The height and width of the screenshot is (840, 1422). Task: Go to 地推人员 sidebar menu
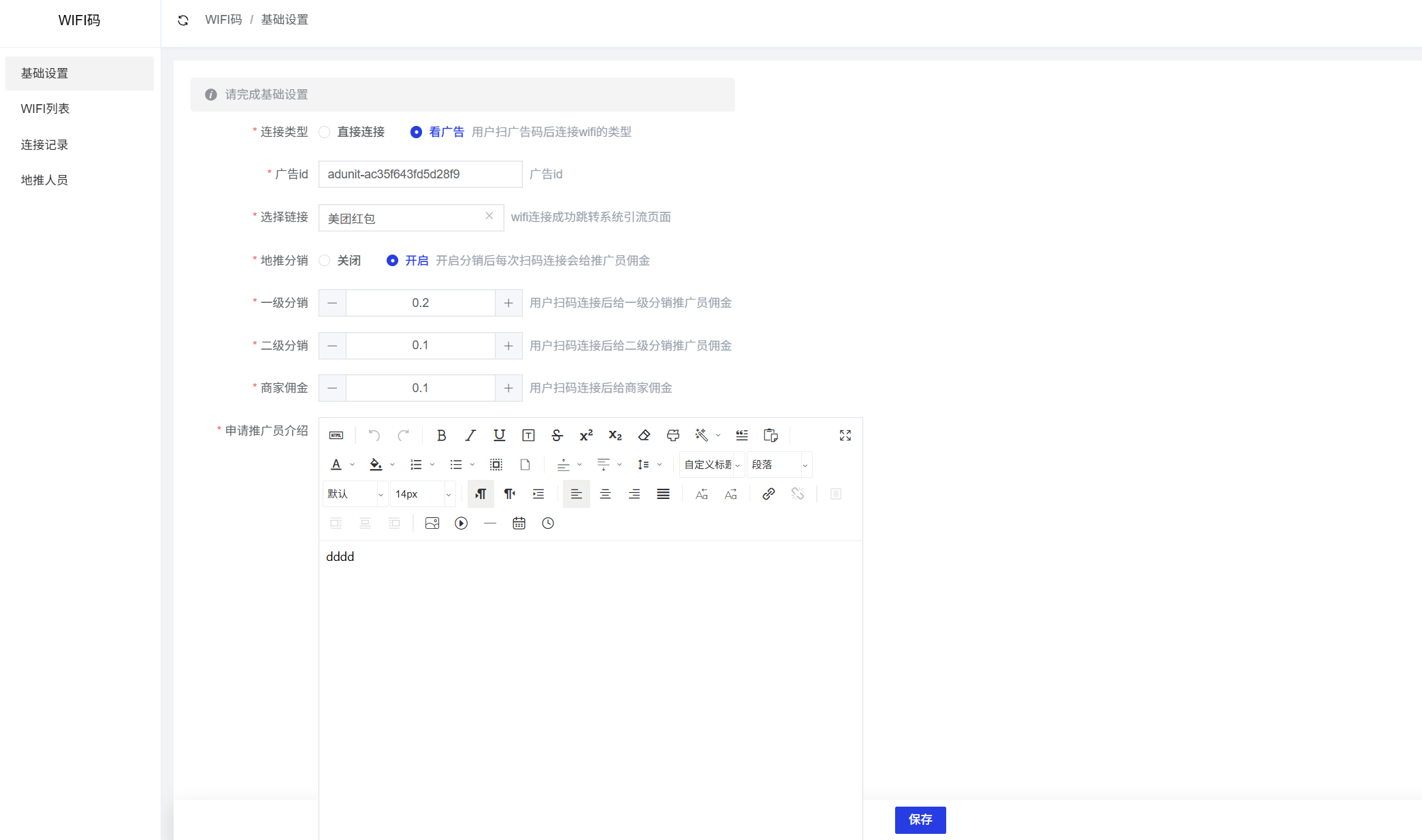point(44,180)
